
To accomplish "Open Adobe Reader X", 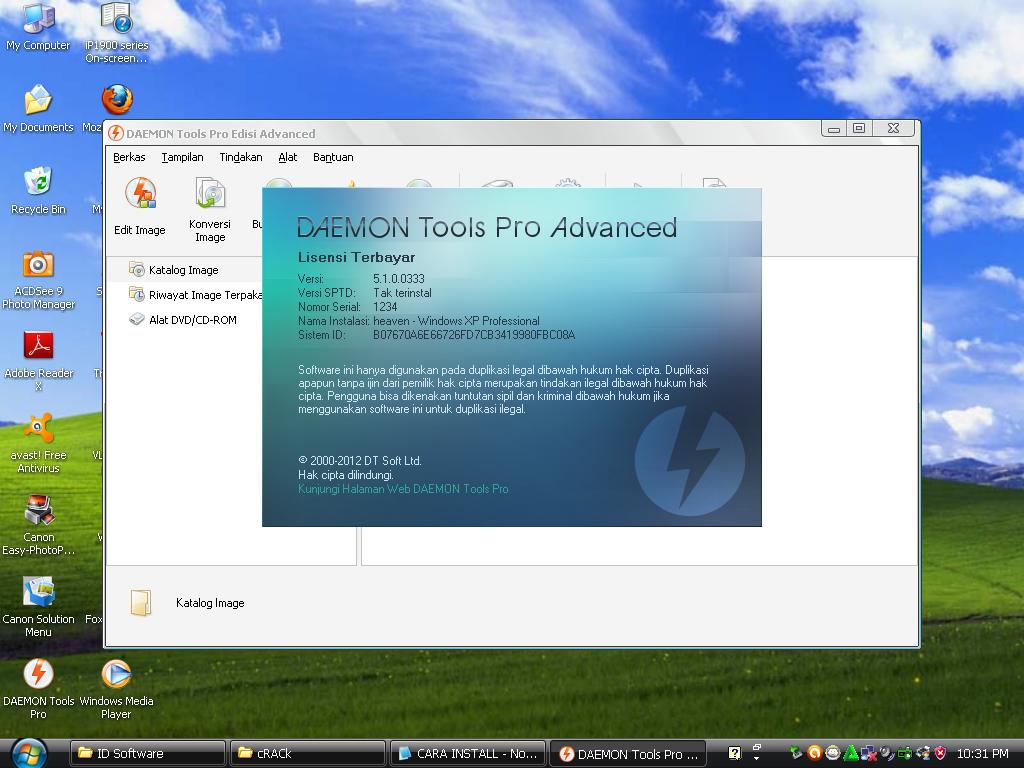I will click(x=38, y=346).
